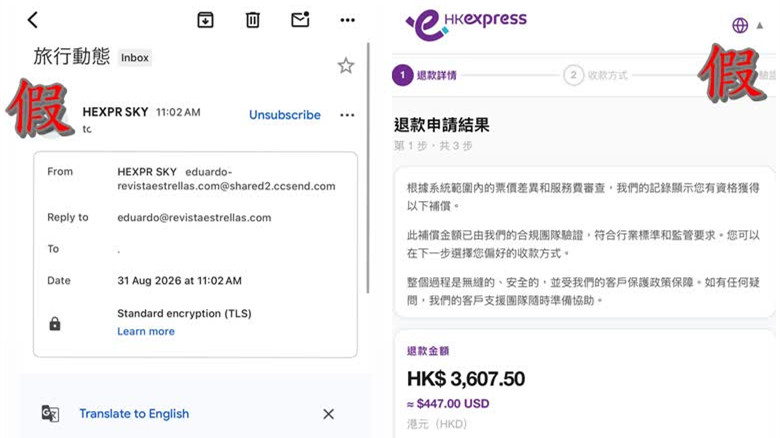Go back with the left arrow
The height and width of the screenshot is (438, 780).
(x=33, y=20)
